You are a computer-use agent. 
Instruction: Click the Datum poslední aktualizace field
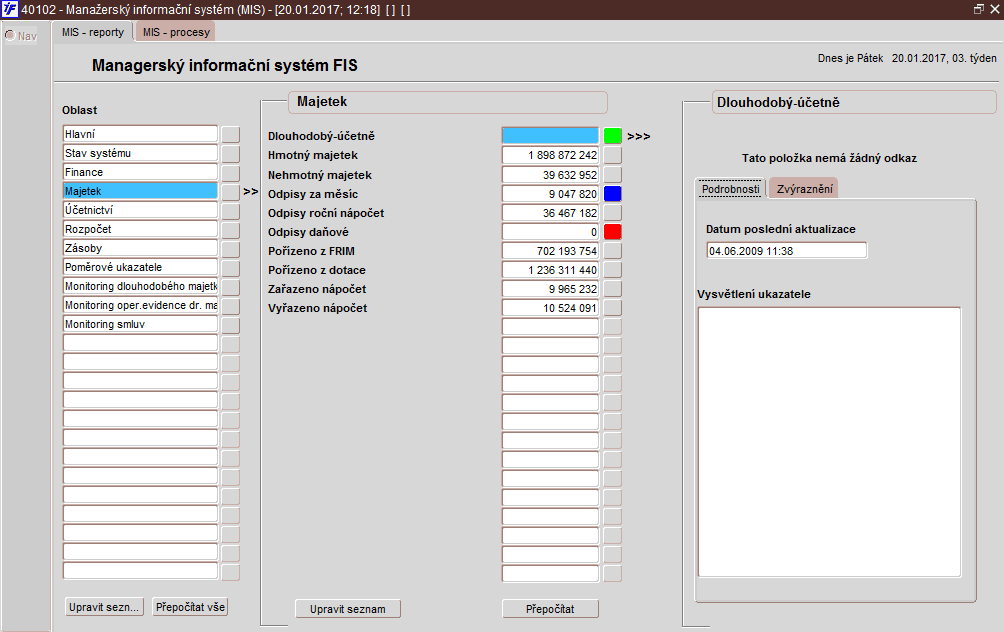[786, 250]
